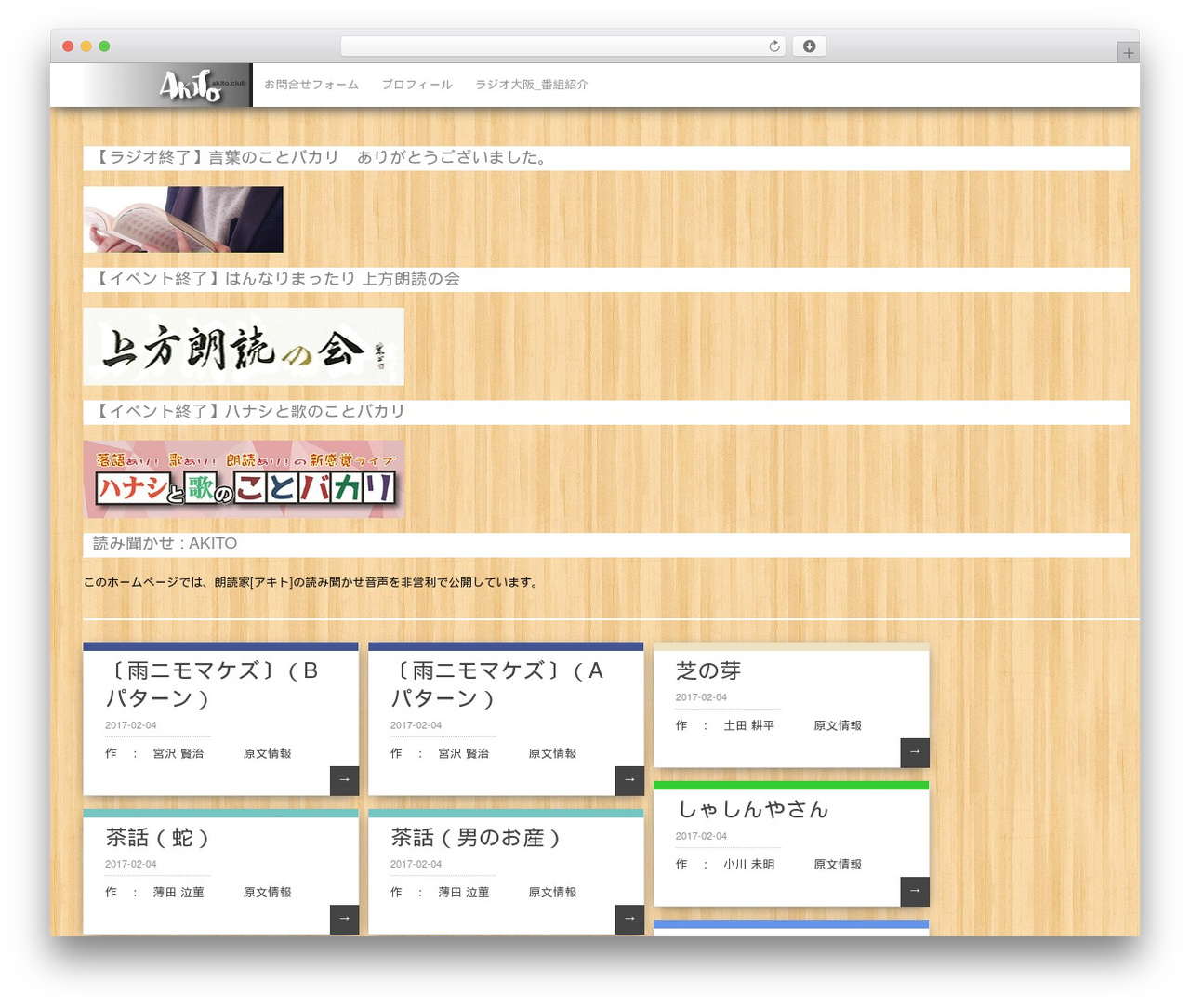The height and width of the screenshot is (1008, 1190).
Task: Click arrow button on 茶話(男のお産) card
Action: pos(629,919)
